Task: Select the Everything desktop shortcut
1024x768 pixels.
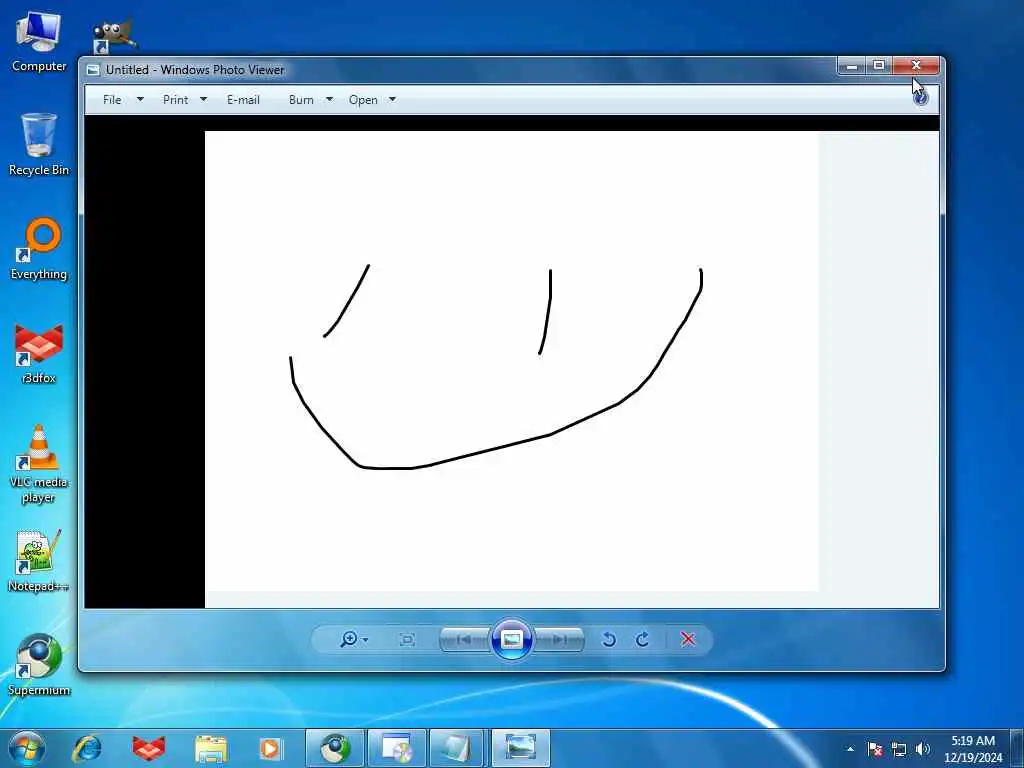Action: click(39, 249)
